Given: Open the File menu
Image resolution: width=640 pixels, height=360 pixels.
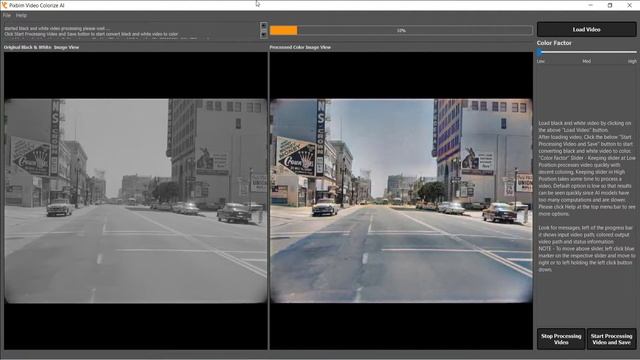Looking at the screenshot, I should [x=7, y=16].
